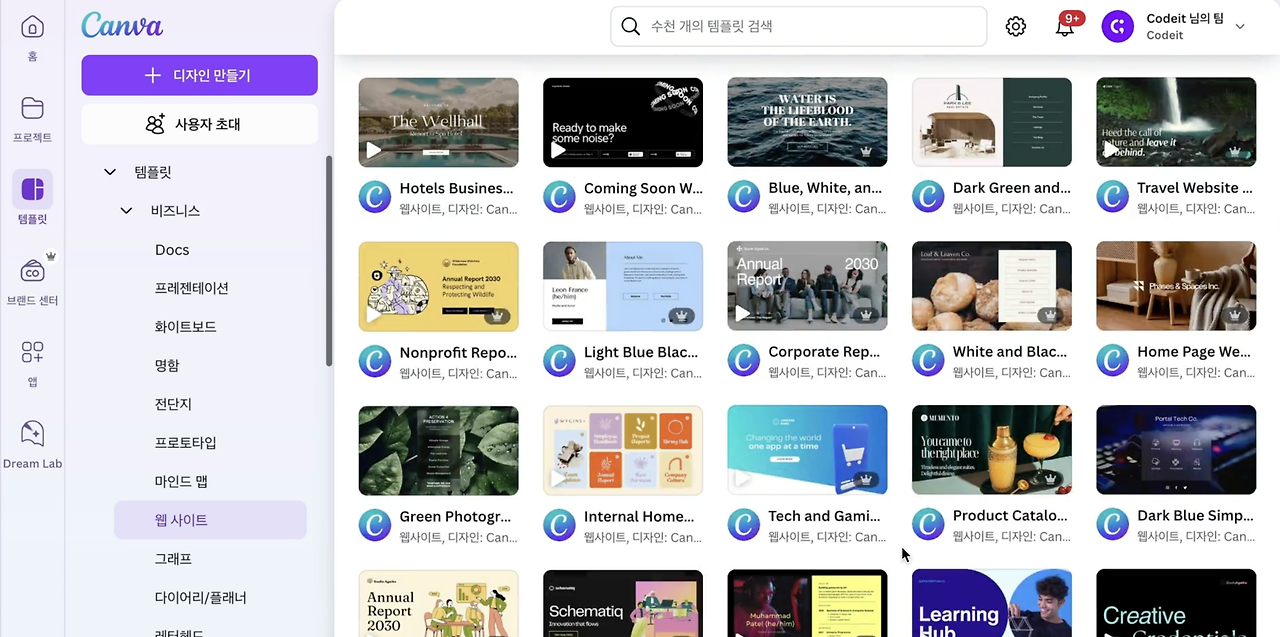Open the Brand Center icon
The image size is (1280, 637).
(x=32, y=271)
